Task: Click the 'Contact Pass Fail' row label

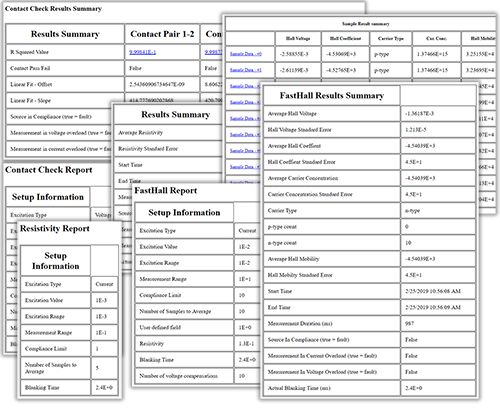Action: coord(30,68)
